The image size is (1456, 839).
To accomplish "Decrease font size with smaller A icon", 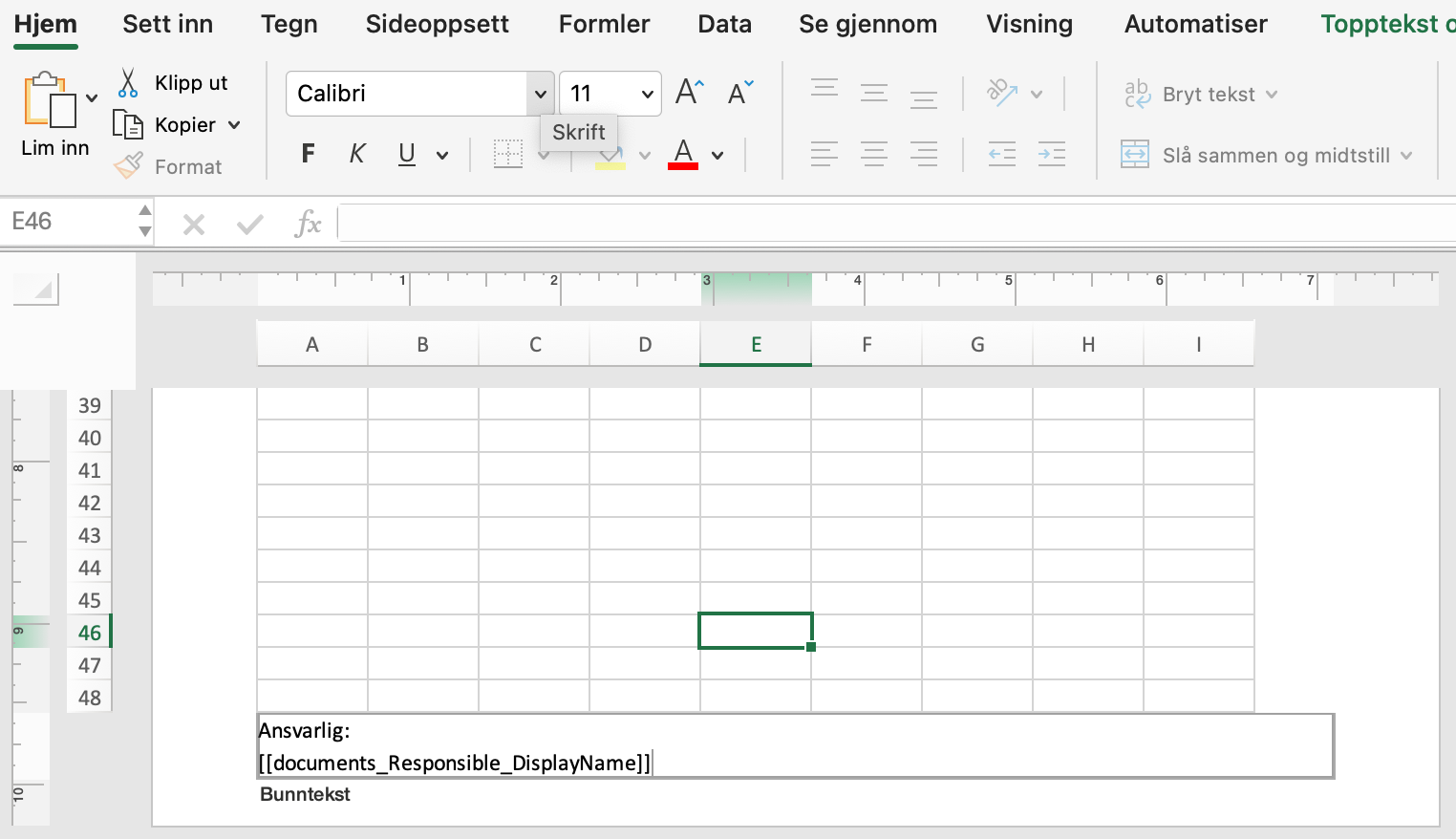I will click(739, 93).
